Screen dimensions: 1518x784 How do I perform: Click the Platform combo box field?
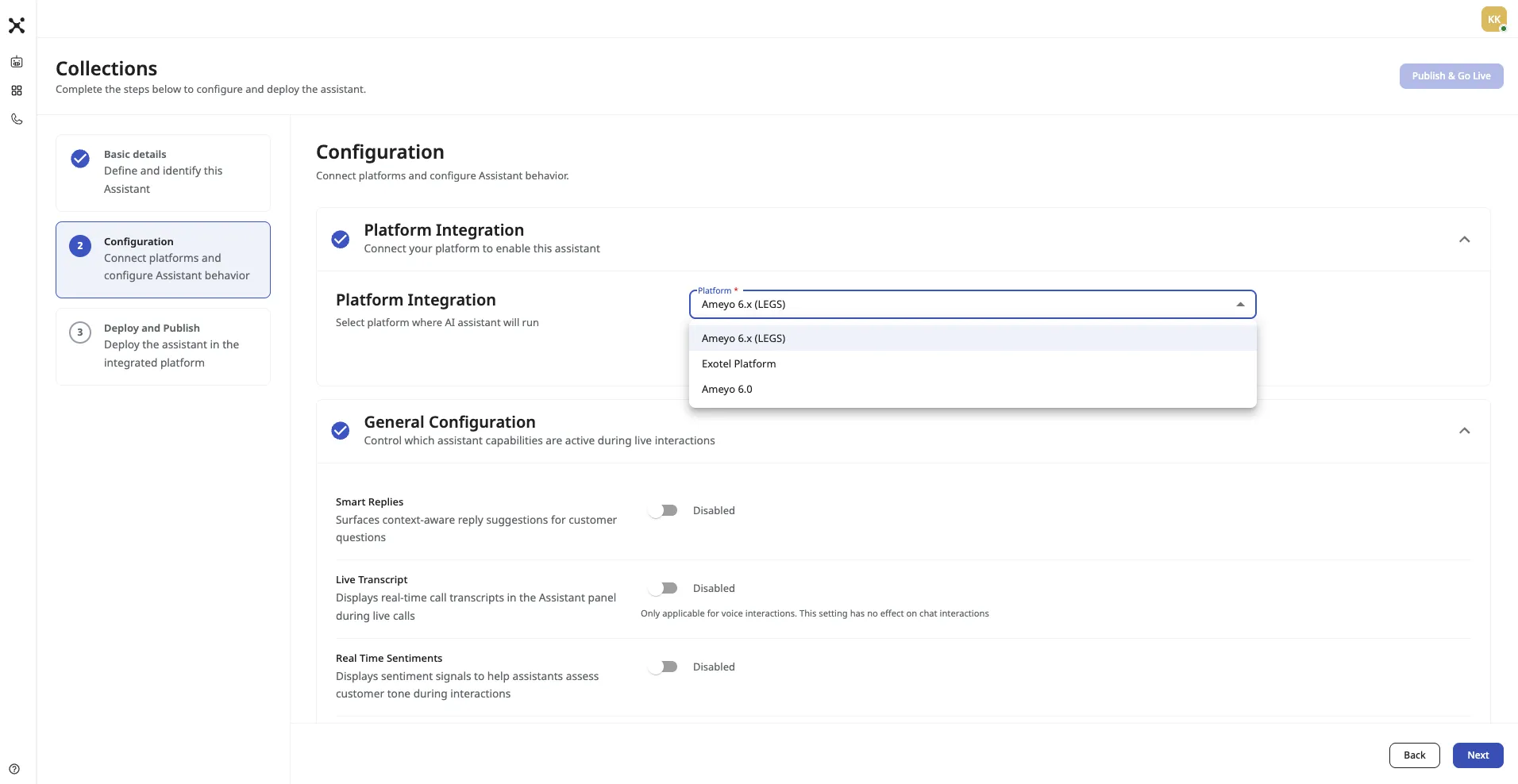973,305
